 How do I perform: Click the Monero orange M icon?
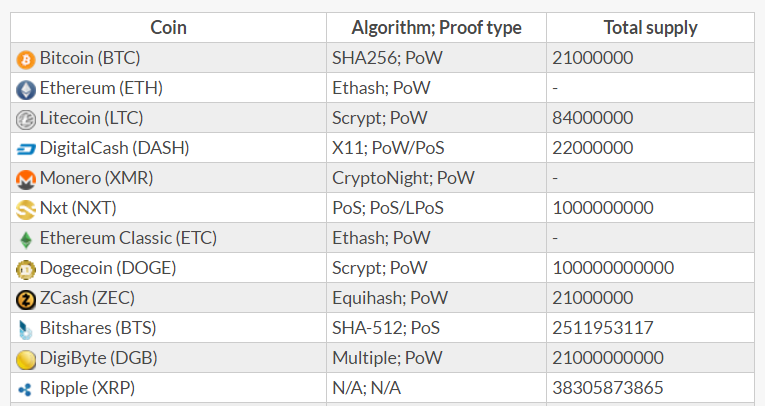26,180
